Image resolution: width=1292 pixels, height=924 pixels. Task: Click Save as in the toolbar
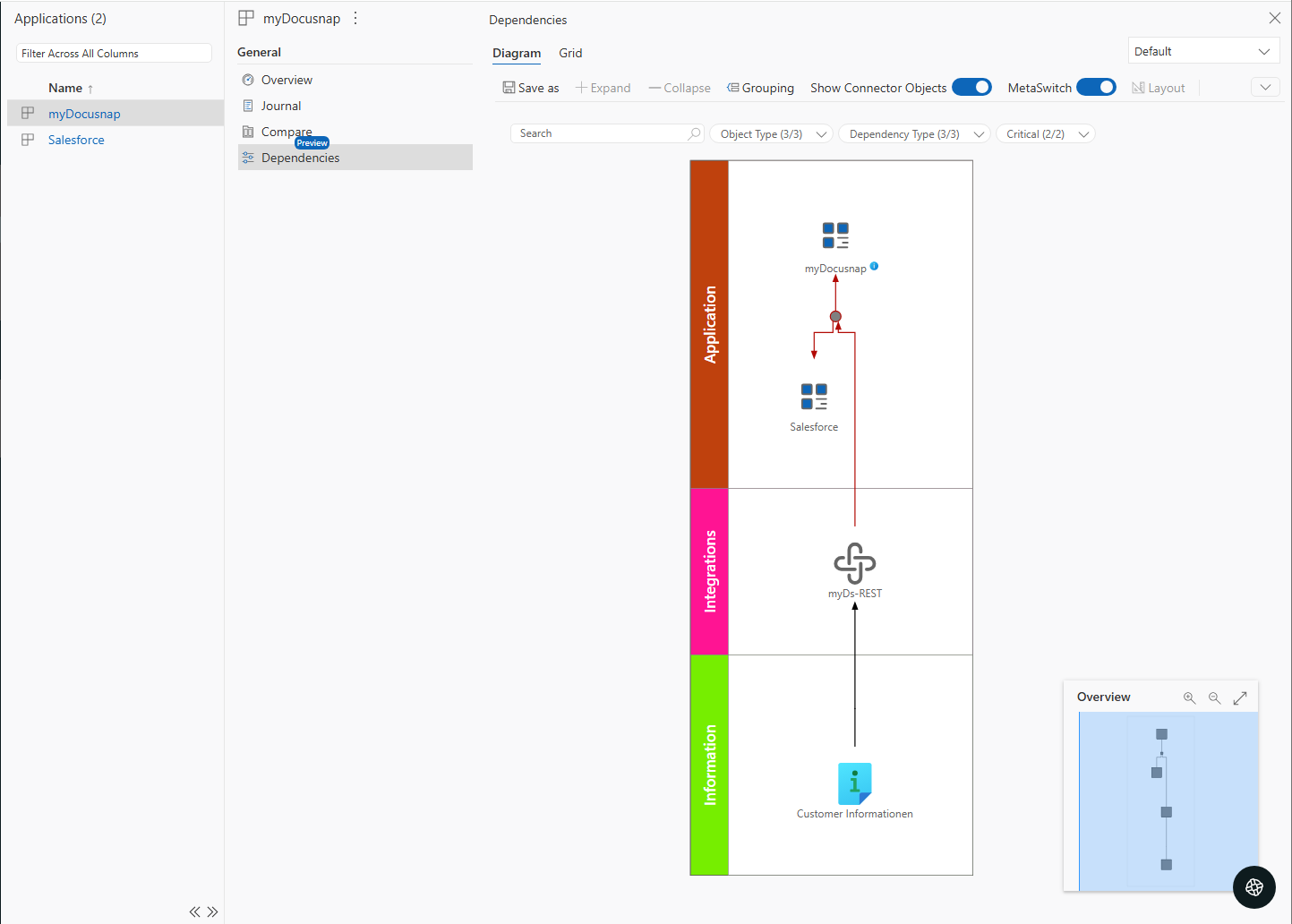tap(531, 87)
